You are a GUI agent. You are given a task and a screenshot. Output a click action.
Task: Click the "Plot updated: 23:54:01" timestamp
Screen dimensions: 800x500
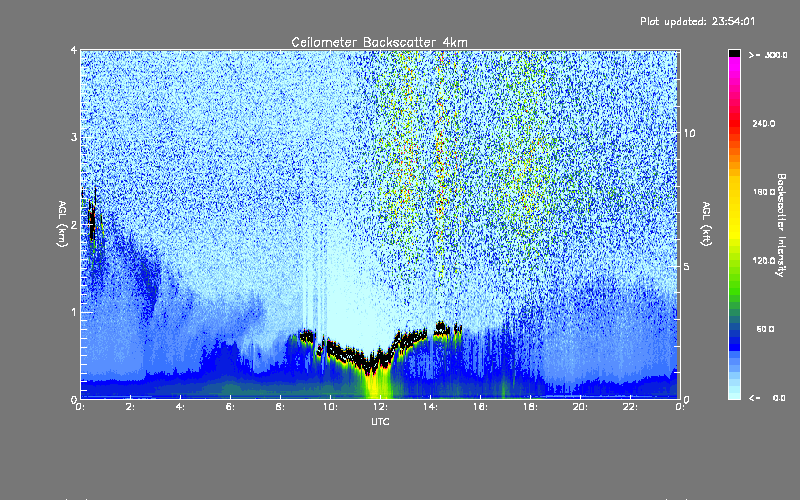coord(697,21)
